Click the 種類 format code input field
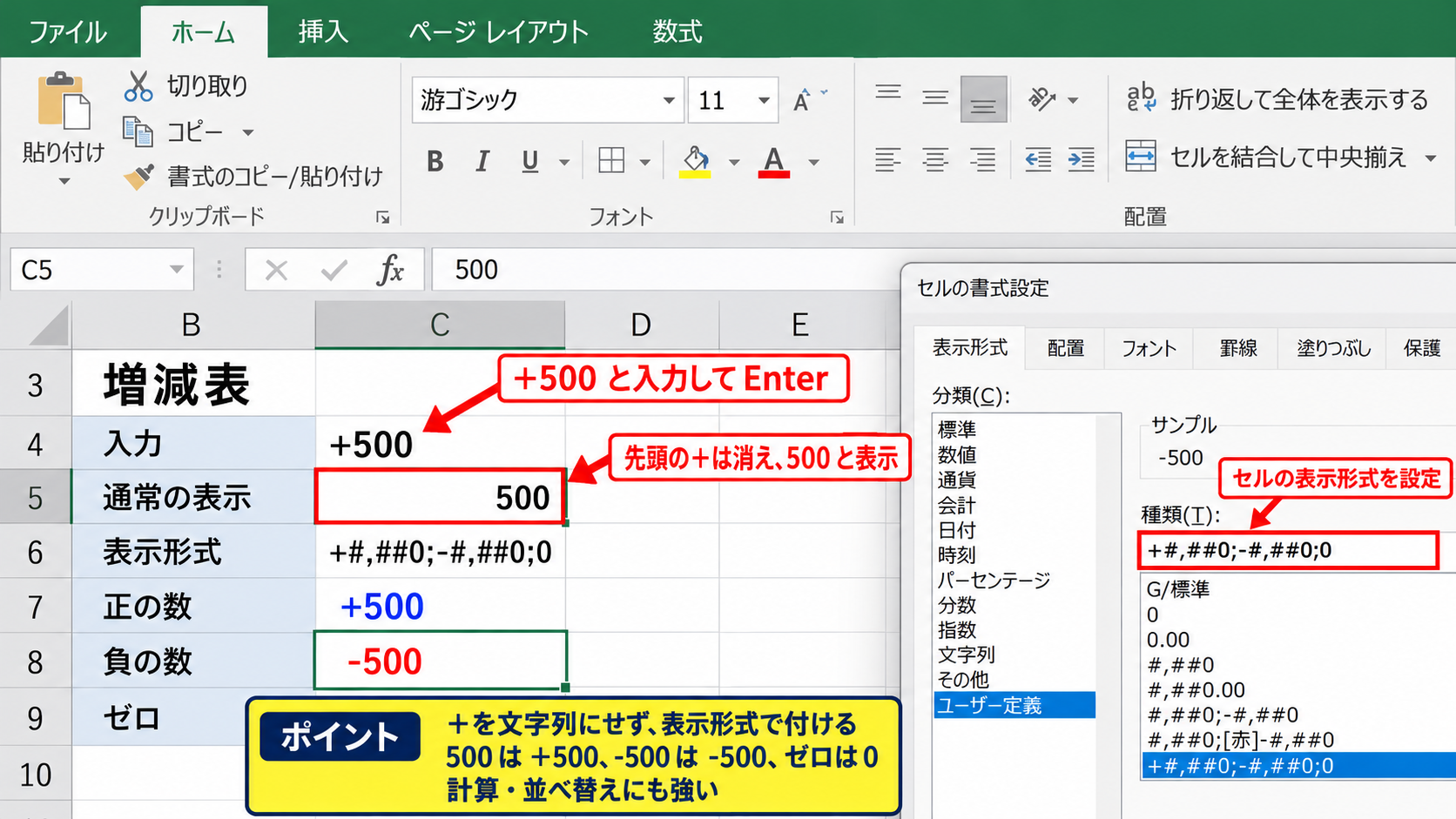This screenshot has height=819, width=1456. pos(1289,550)
